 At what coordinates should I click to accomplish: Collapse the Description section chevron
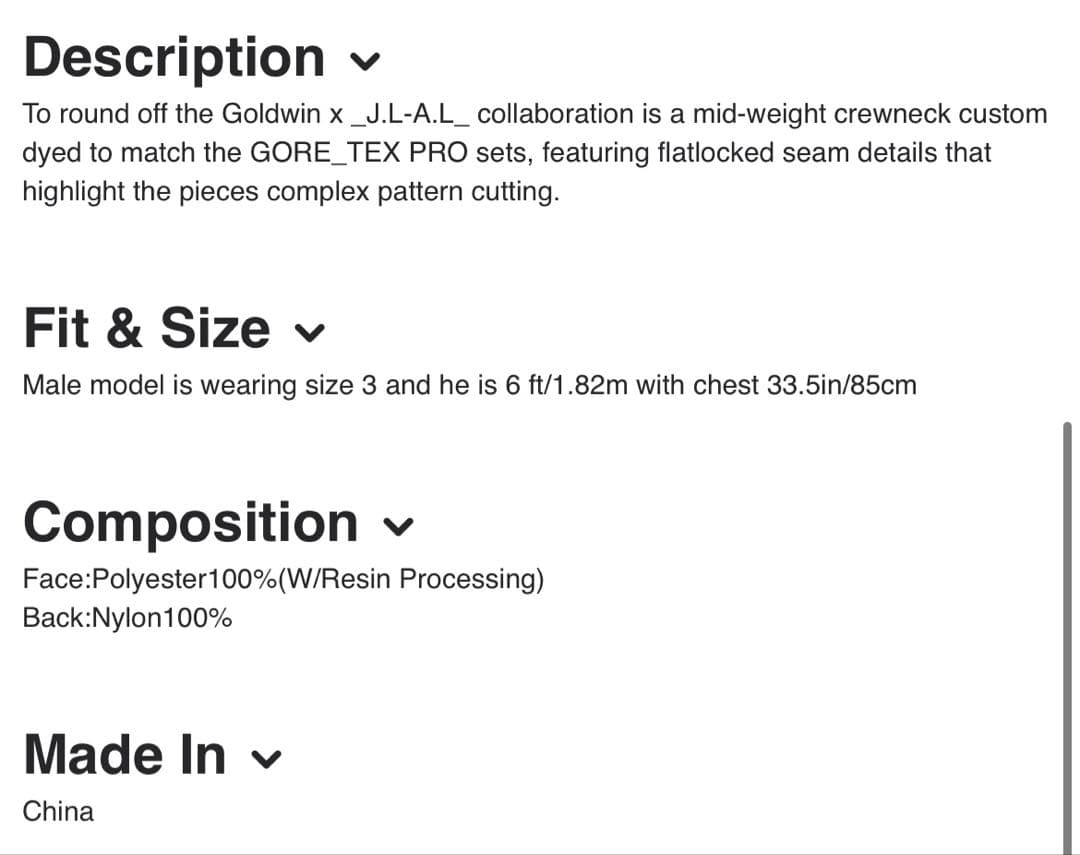click(x=367, y=60)
